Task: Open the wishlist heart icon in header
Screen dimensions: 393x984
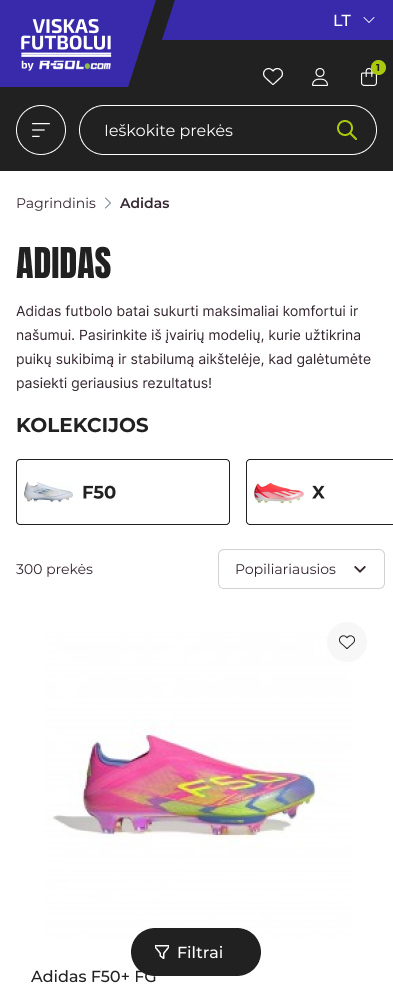Action: click(272, 77)
